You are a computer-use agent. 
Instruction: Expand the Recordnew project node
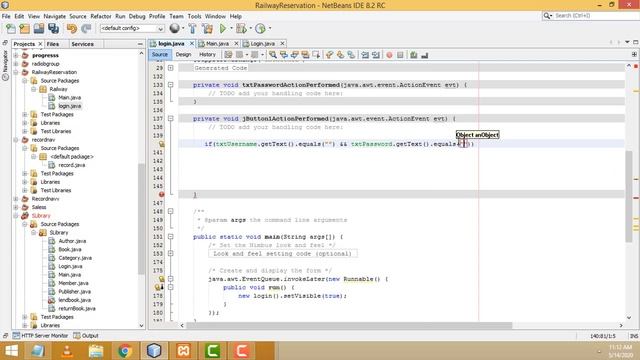(16, 199)
